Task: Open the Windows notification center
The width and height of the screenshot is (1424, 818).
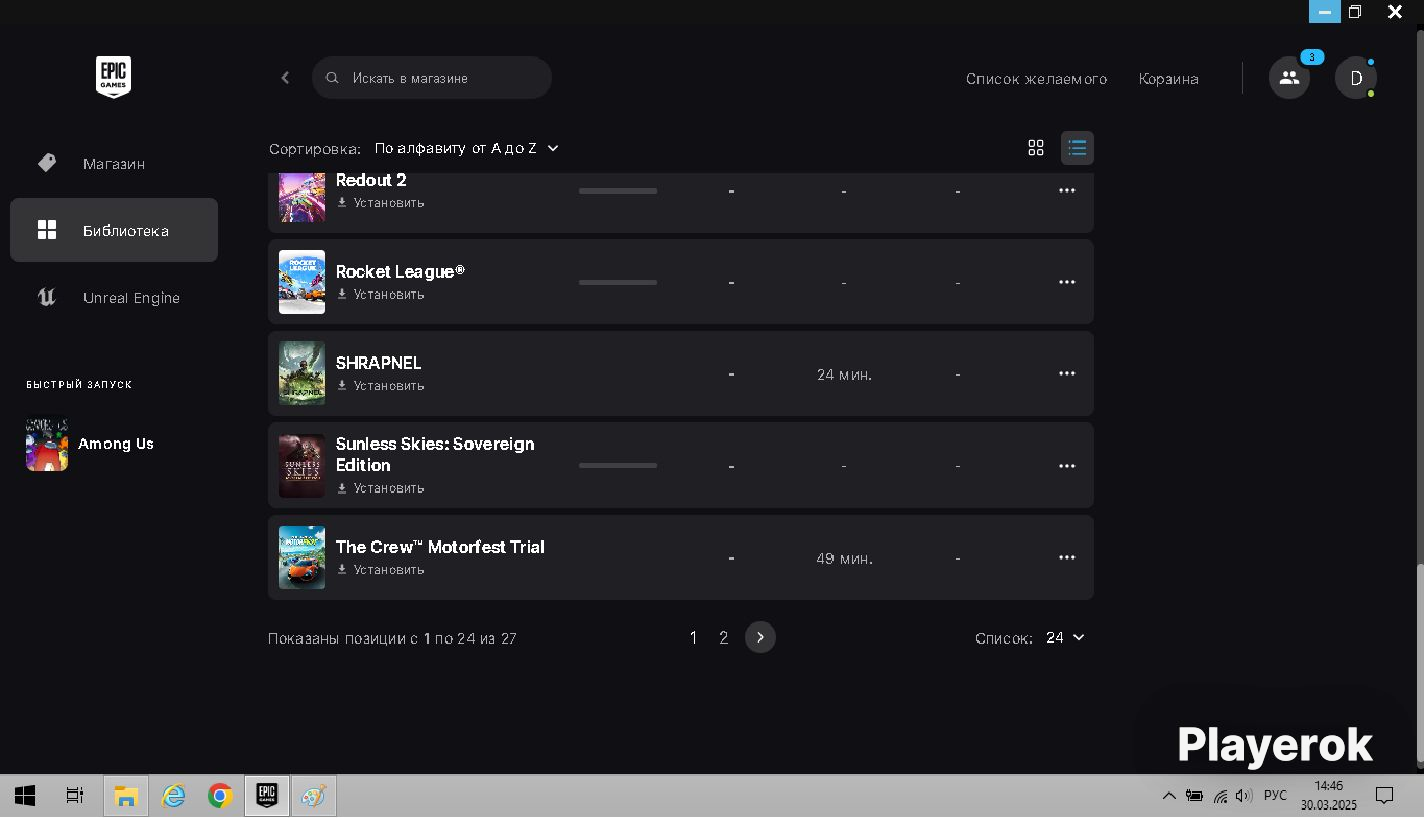Action: click(1385, 796)
